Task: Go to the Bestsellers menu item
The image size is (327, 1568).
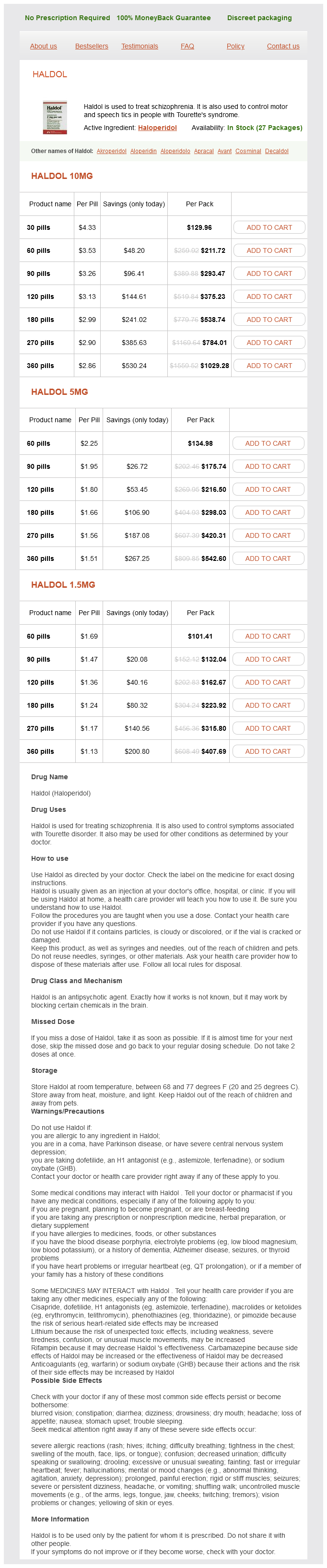Action: tap(91, 46)
